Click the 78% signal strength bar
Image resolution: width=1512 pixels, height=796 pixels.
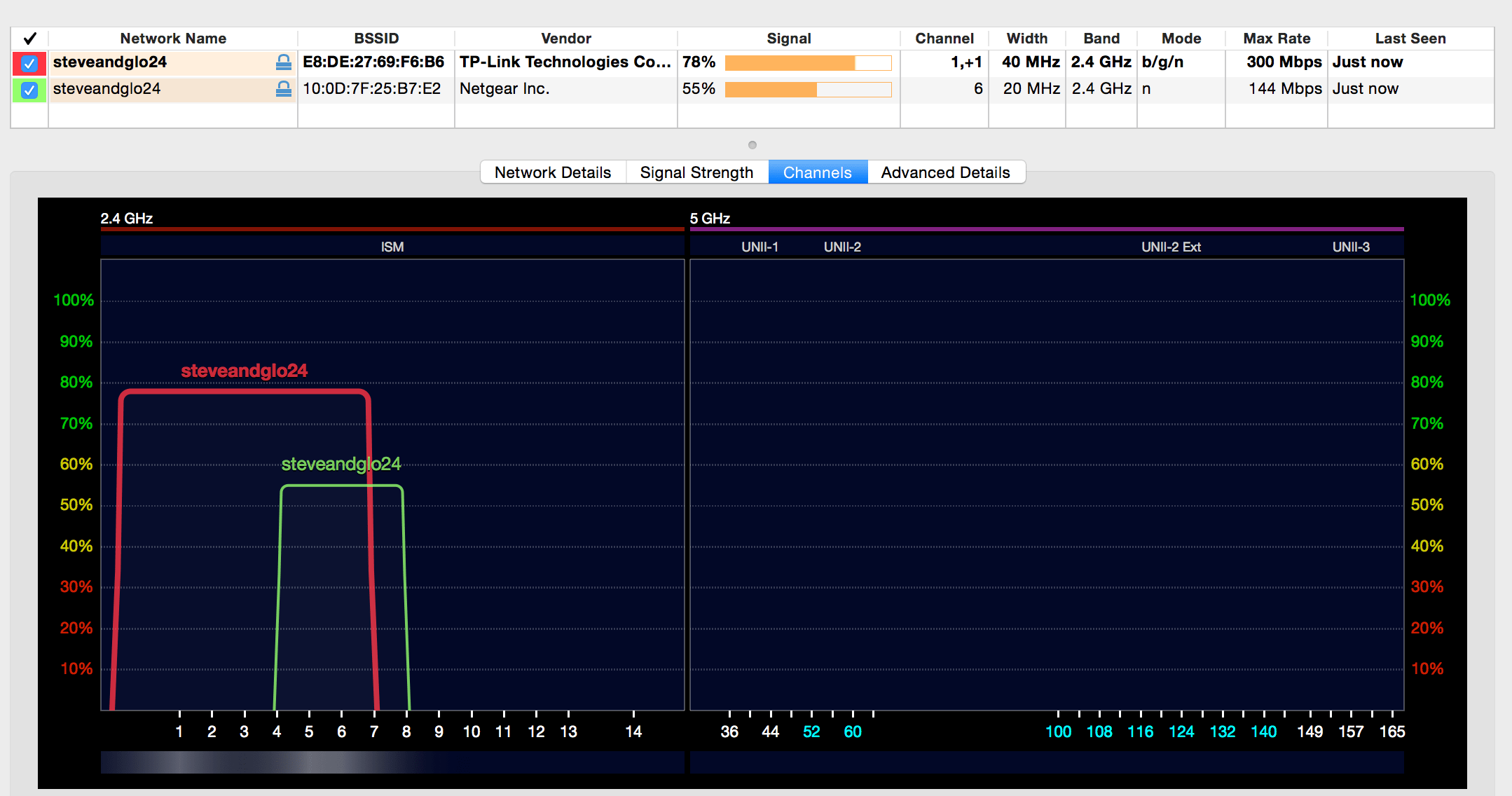coord(807,63)
